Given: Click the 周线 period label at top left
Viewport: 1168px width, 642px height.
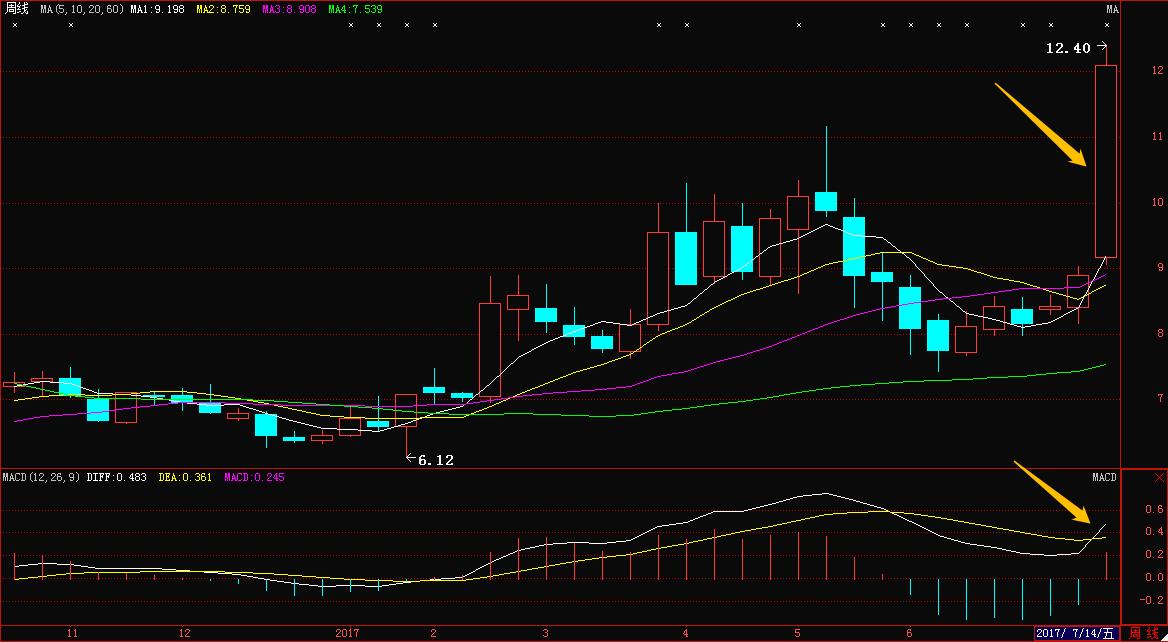Looking at the screenshot, I should (17, 9).
